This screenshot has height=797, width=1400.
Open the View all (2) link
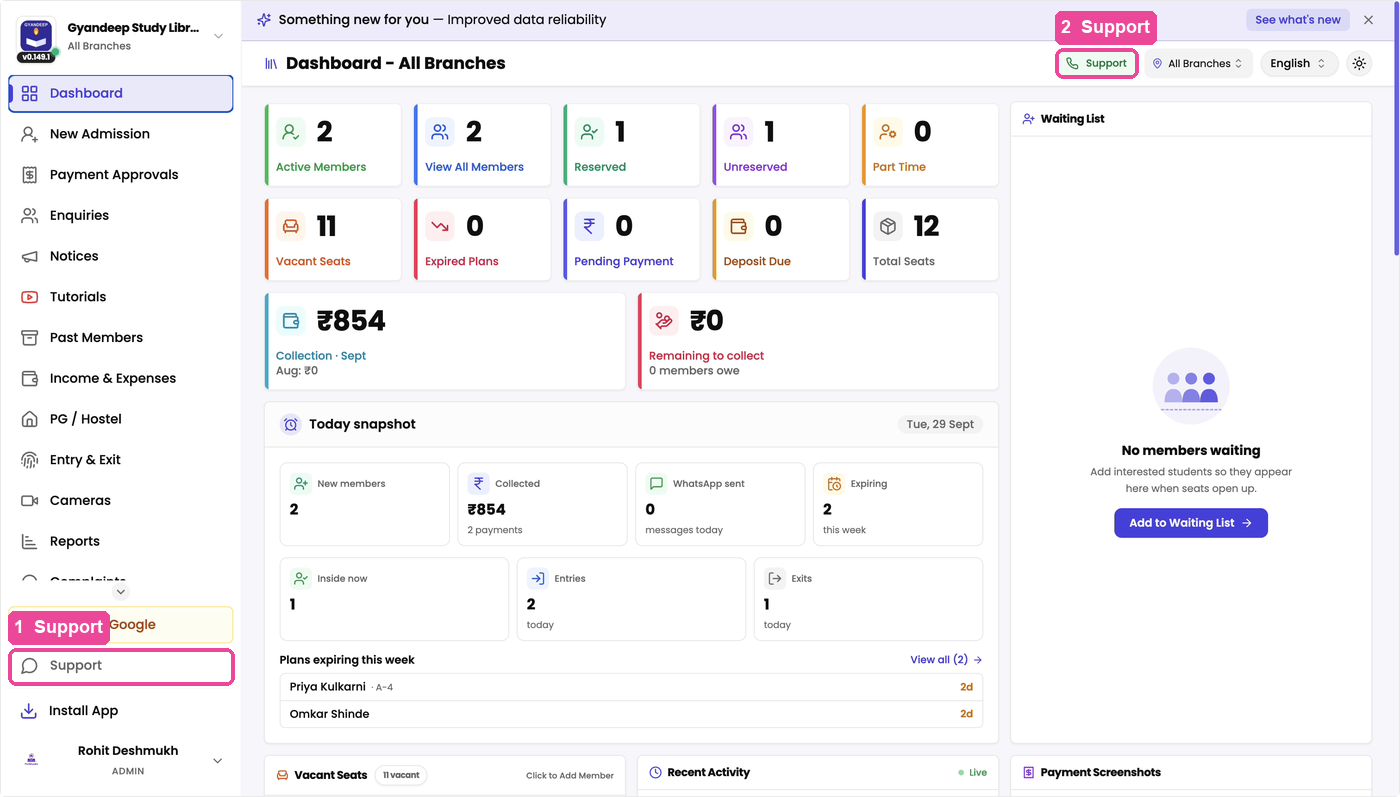946,660
